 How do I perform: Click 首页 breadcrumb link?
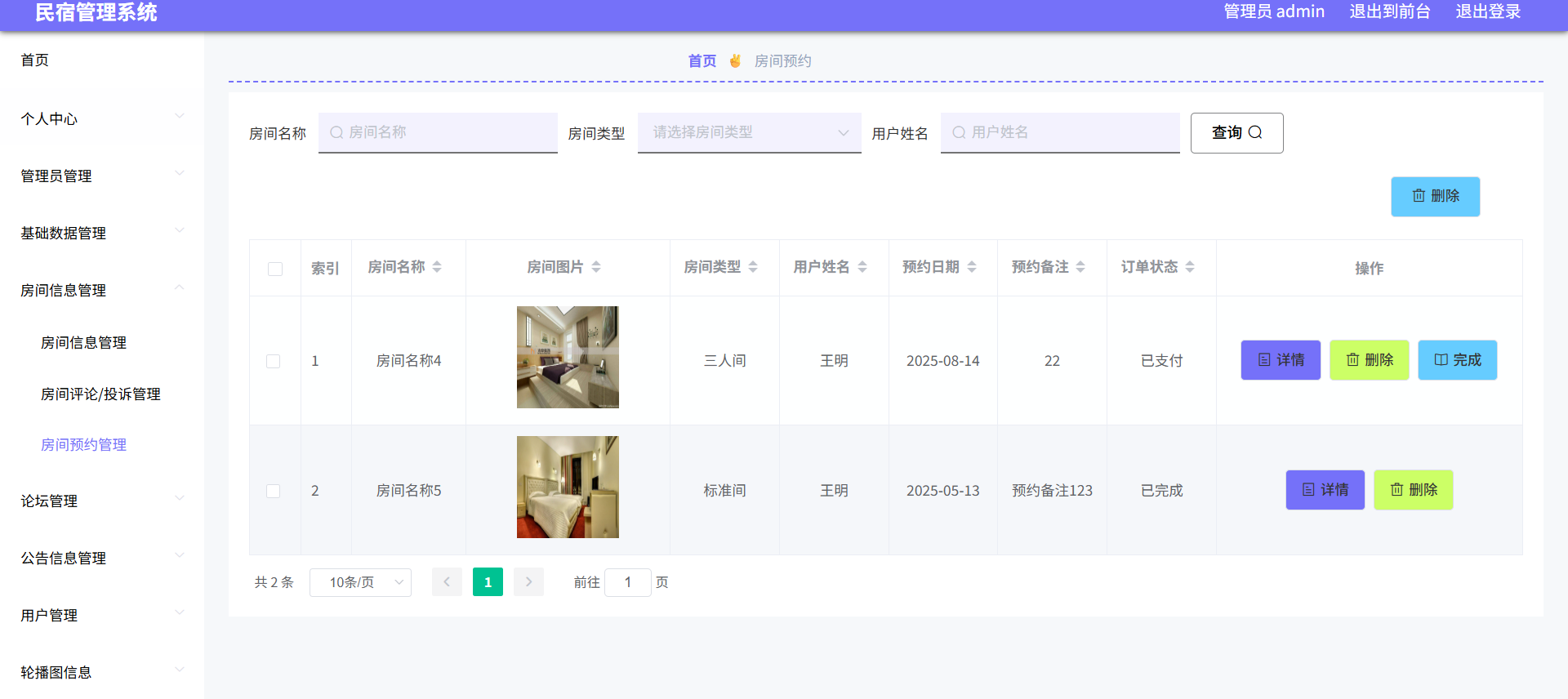tap(702, 60)
